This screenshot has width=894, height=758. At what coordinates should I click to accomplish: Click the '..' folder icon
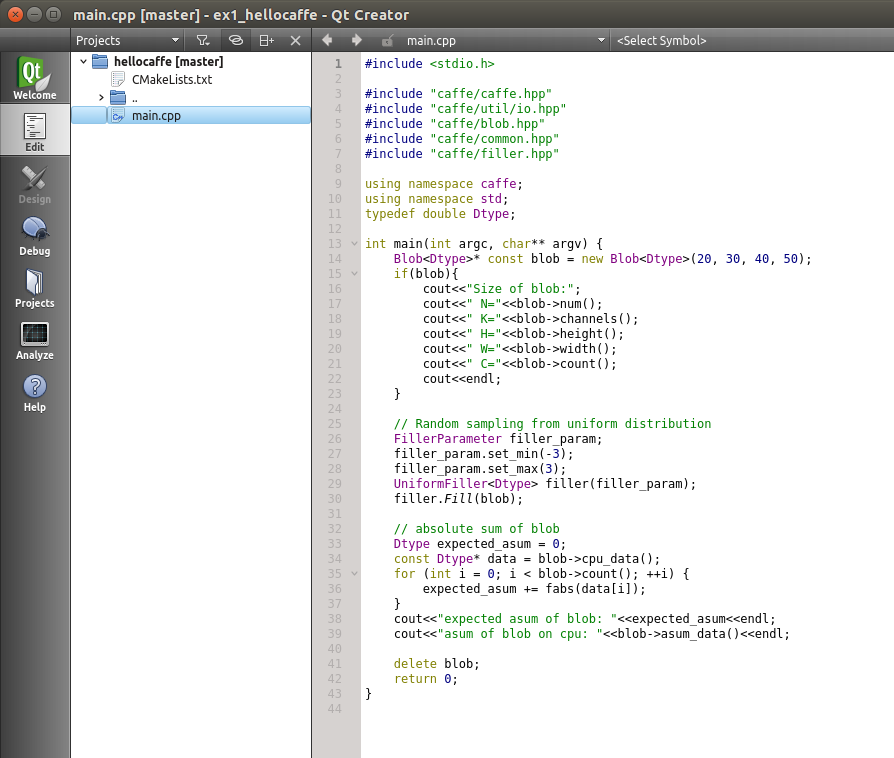[118, 98]
